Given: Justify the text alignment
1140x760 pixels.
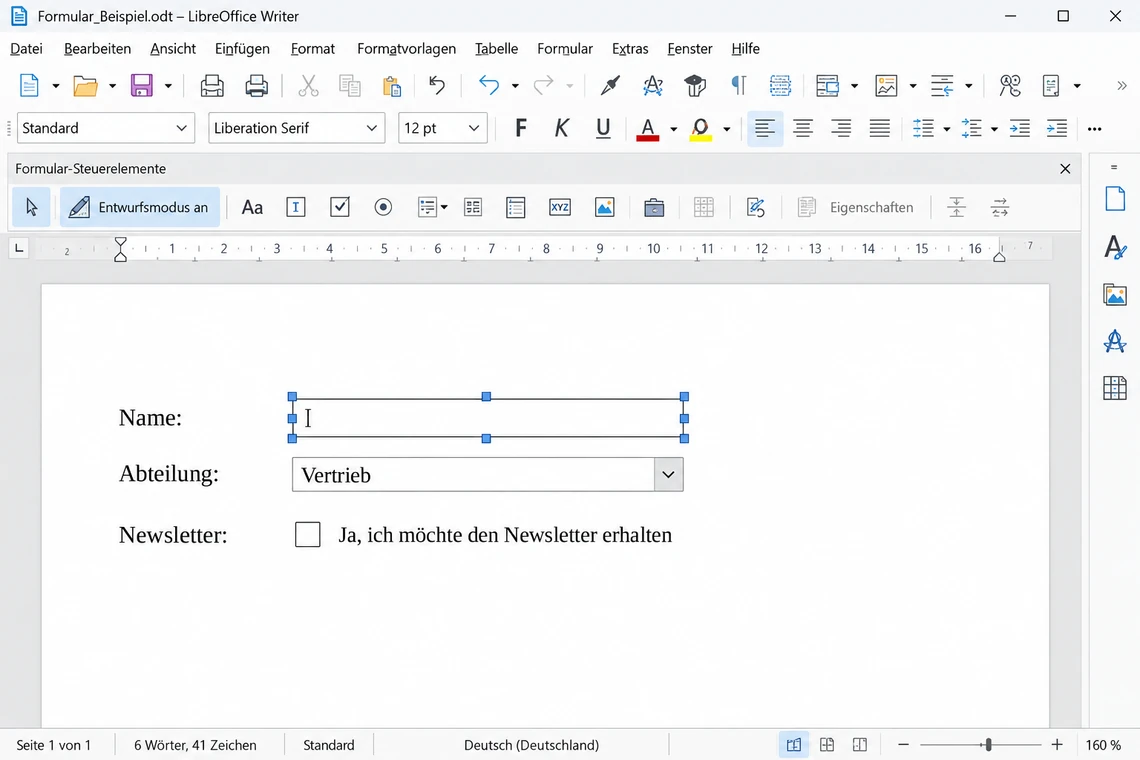Looking at the screenshot, I should click(880, 129).
